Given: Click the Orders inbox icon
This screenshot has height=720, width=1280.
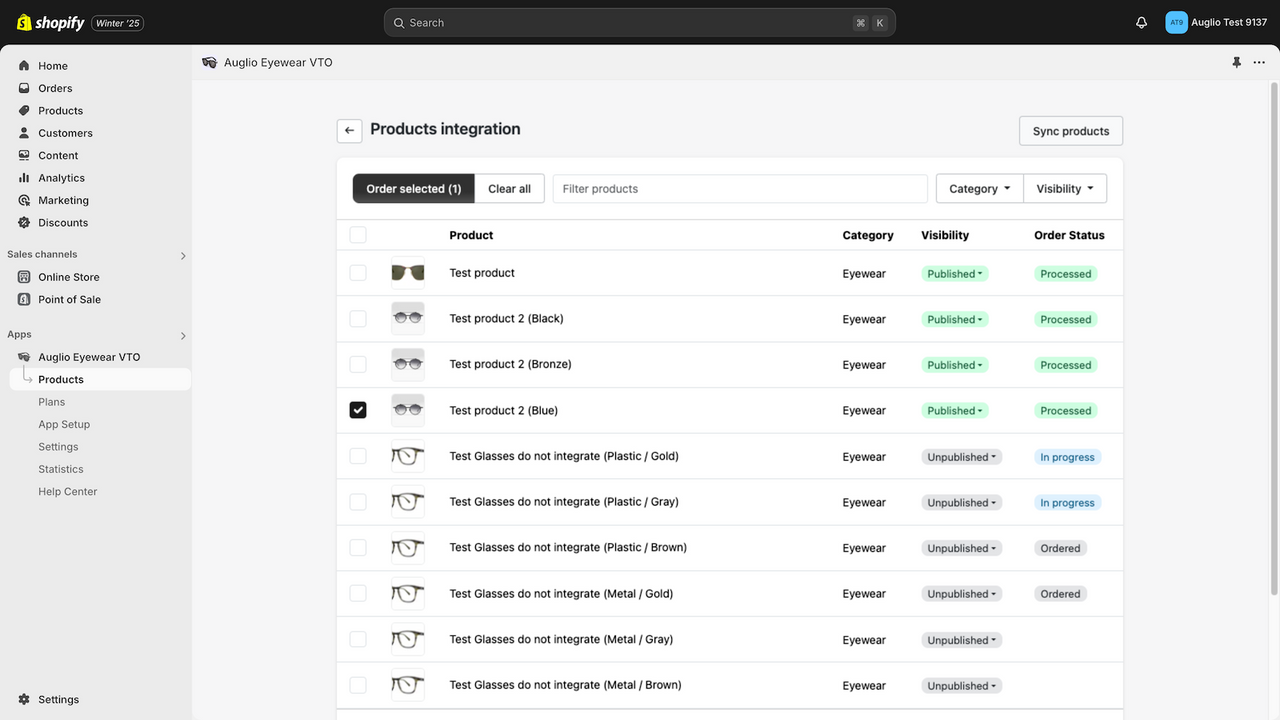Looking at the screenshot, I should pos(24,88).
